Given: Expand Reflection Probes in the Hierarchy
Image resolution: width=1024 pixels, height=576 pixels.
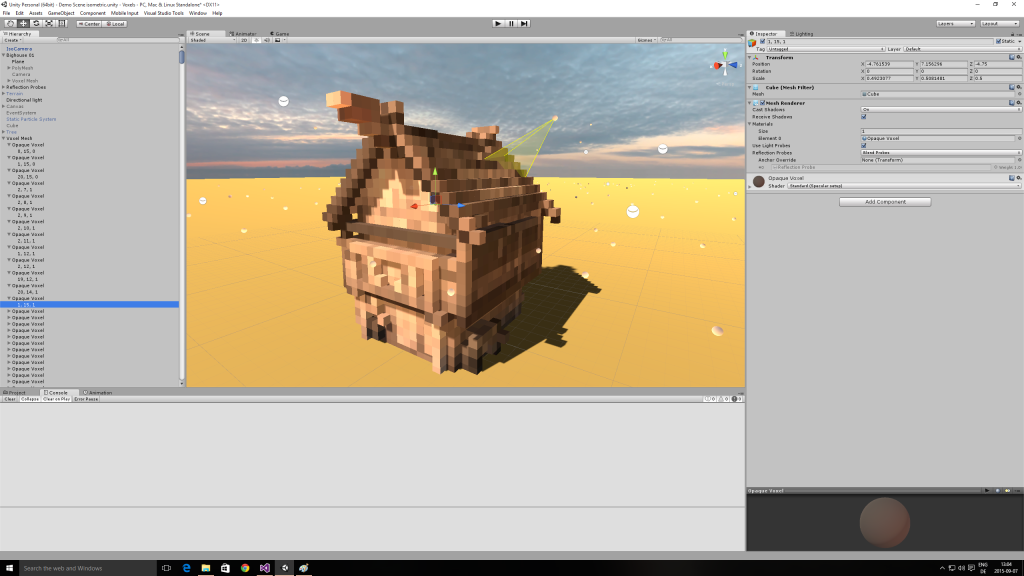Looking at the screenshot, I should [4, 88].
